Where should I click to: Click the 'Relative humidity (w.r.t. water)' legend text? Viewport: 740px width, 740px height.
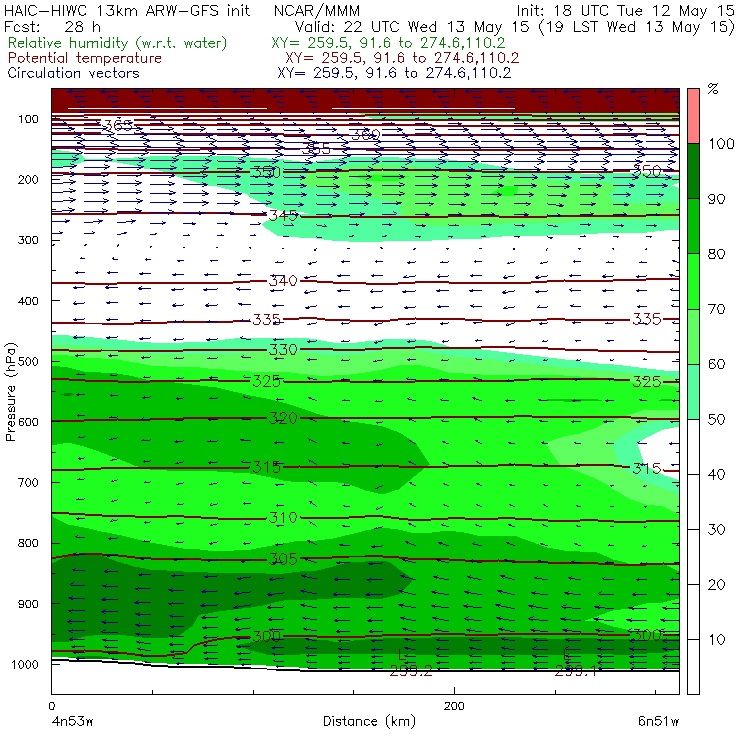[x=118, y=43]
